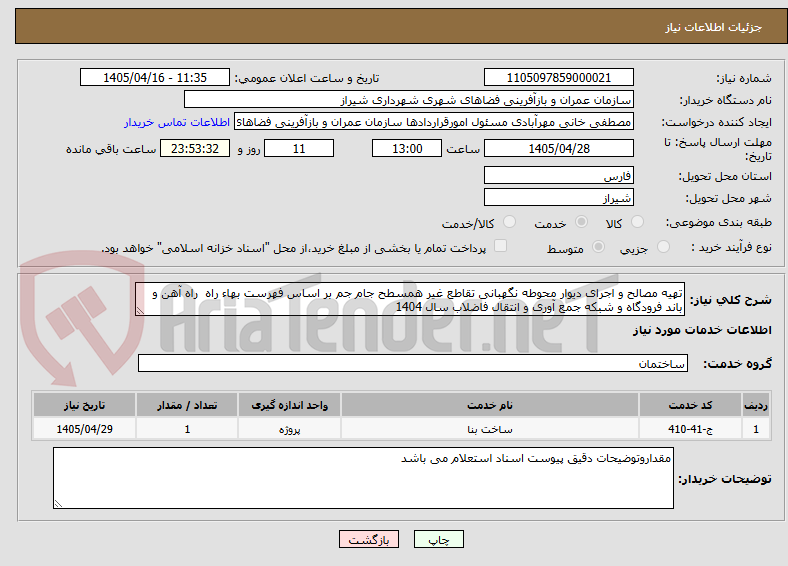Click the remaining days field showing 11
This screenshot has height=566, width=788.
[x=299, y=148]
